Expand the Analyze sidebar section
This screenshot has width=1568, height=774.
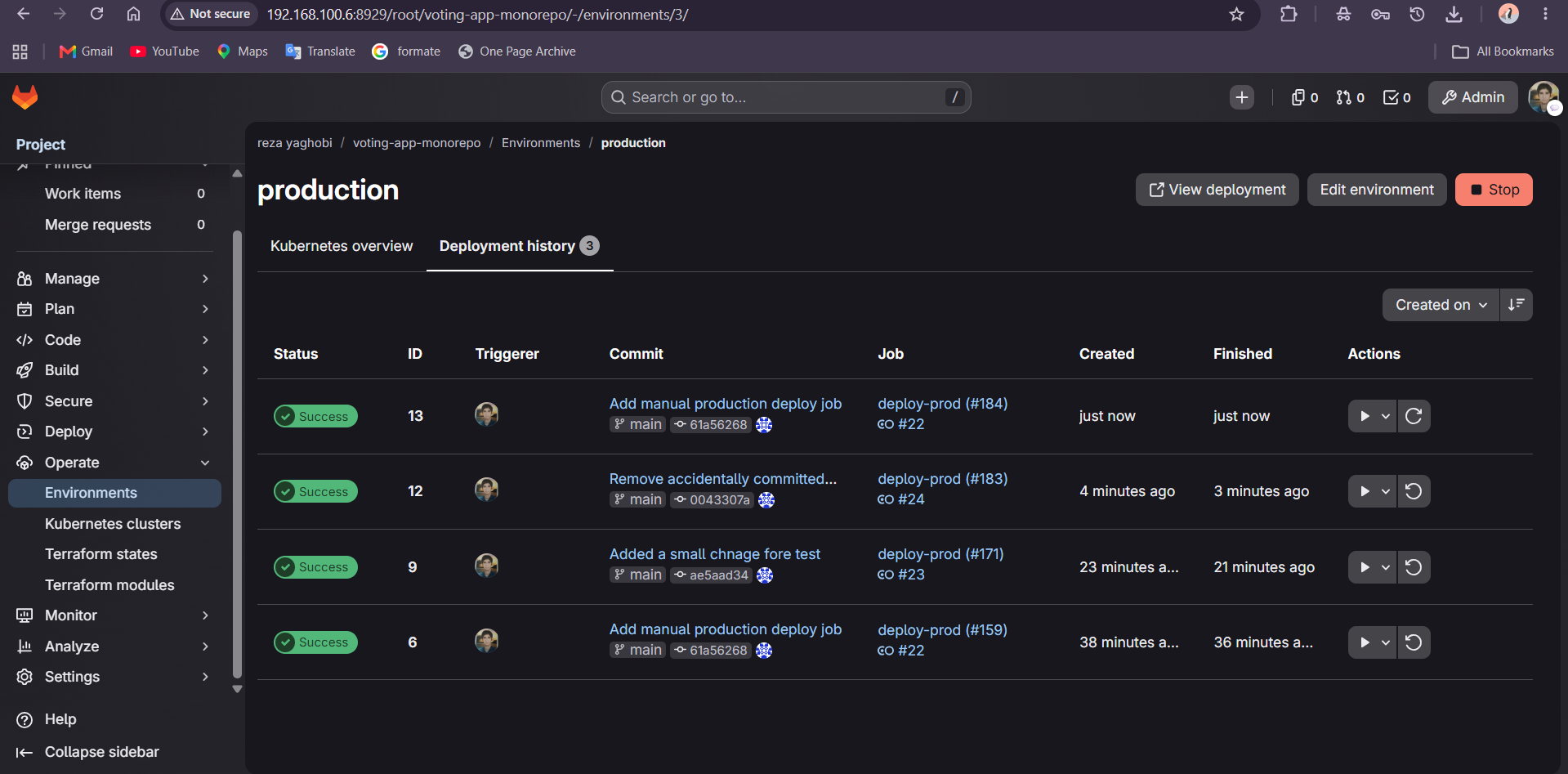114,646
